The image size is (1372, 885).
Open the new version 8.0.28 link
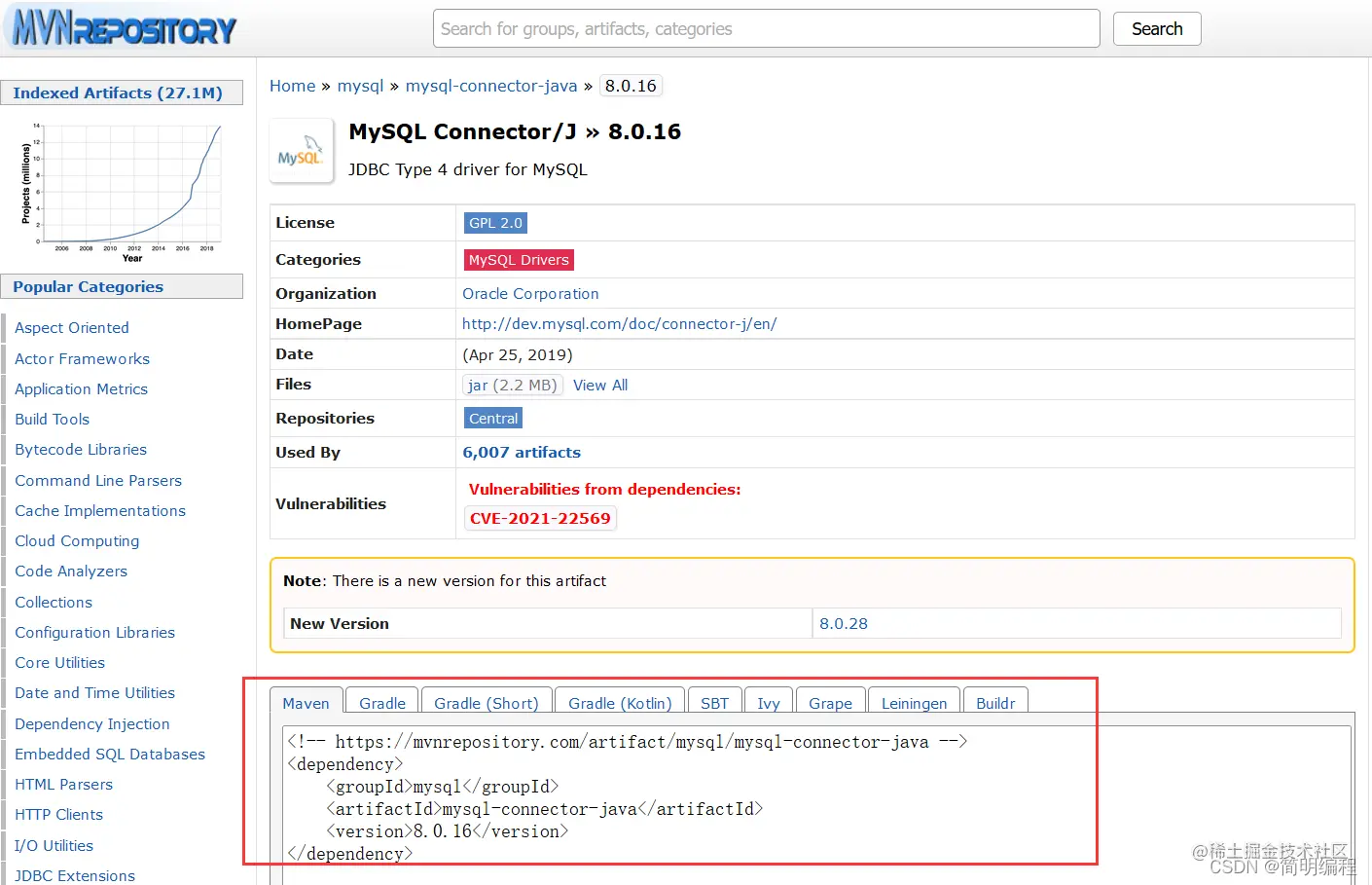point(844,624)
